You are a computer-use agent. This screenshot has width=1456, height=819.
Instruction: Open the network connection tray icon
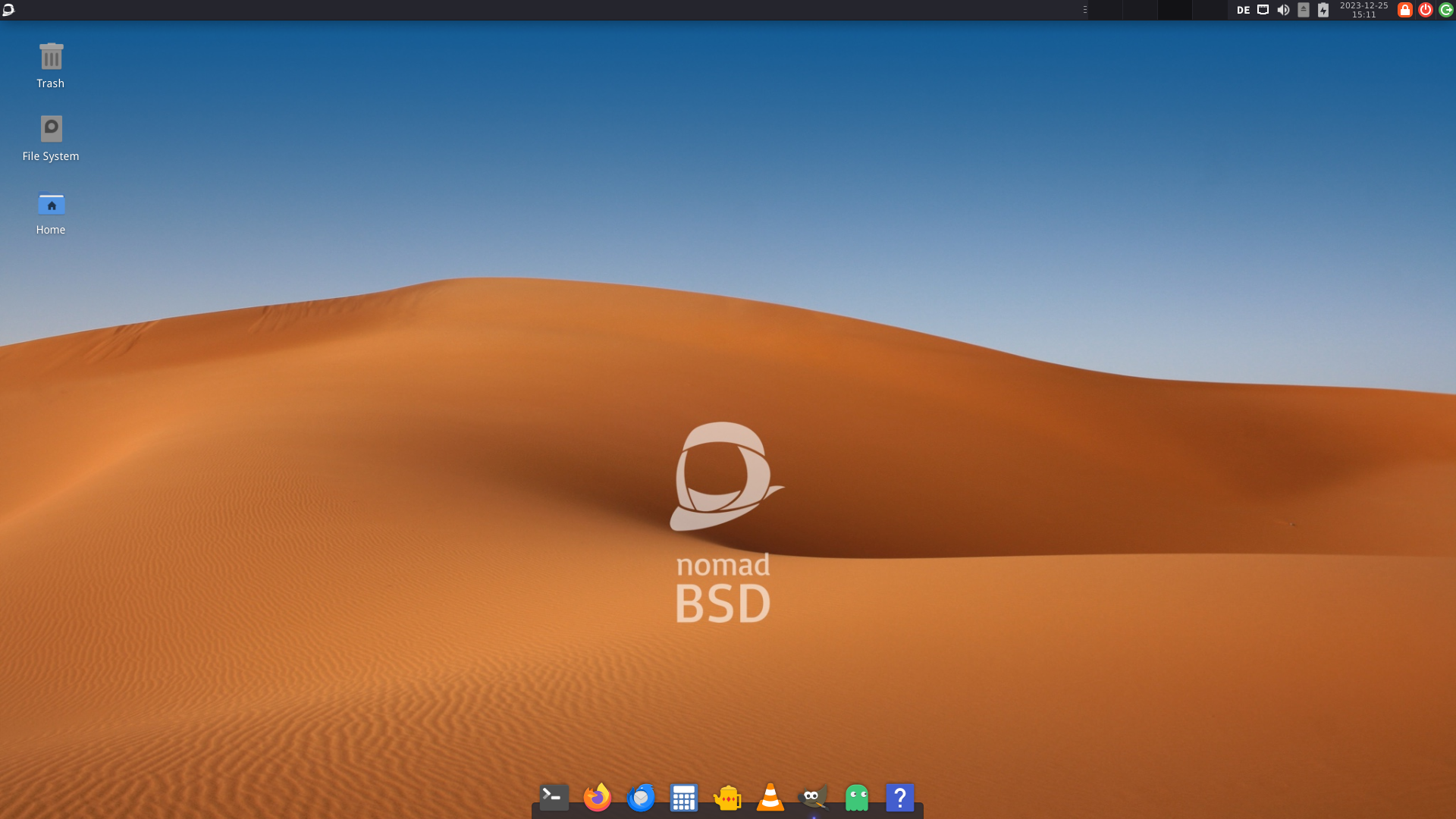point(1263,10)
